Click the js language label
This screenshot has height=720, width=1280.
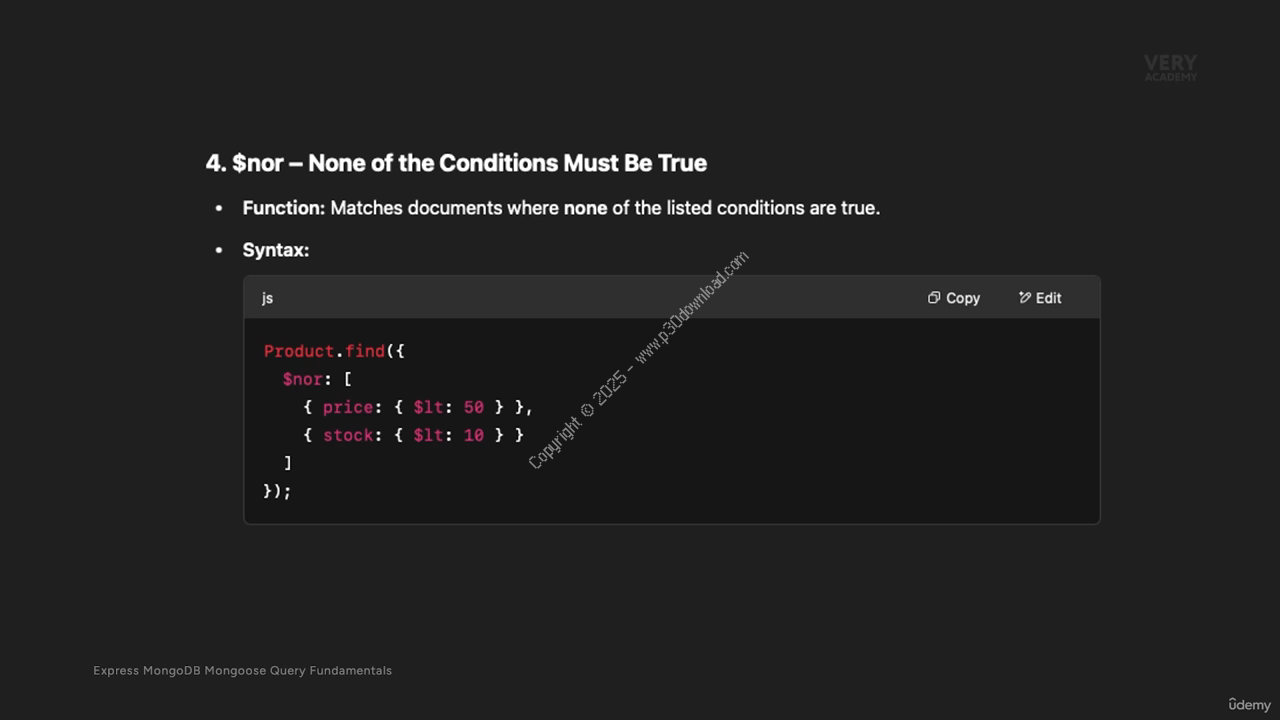tap(267, 298)
